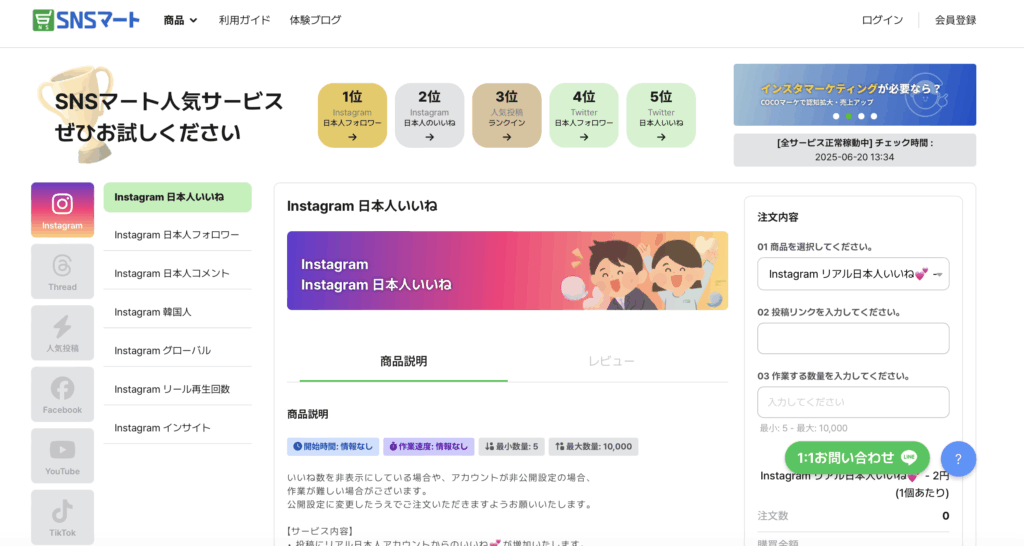Focus the 投稿リンク input field
This screenshot has height=546, width=1024.
[x=853, y=338]
